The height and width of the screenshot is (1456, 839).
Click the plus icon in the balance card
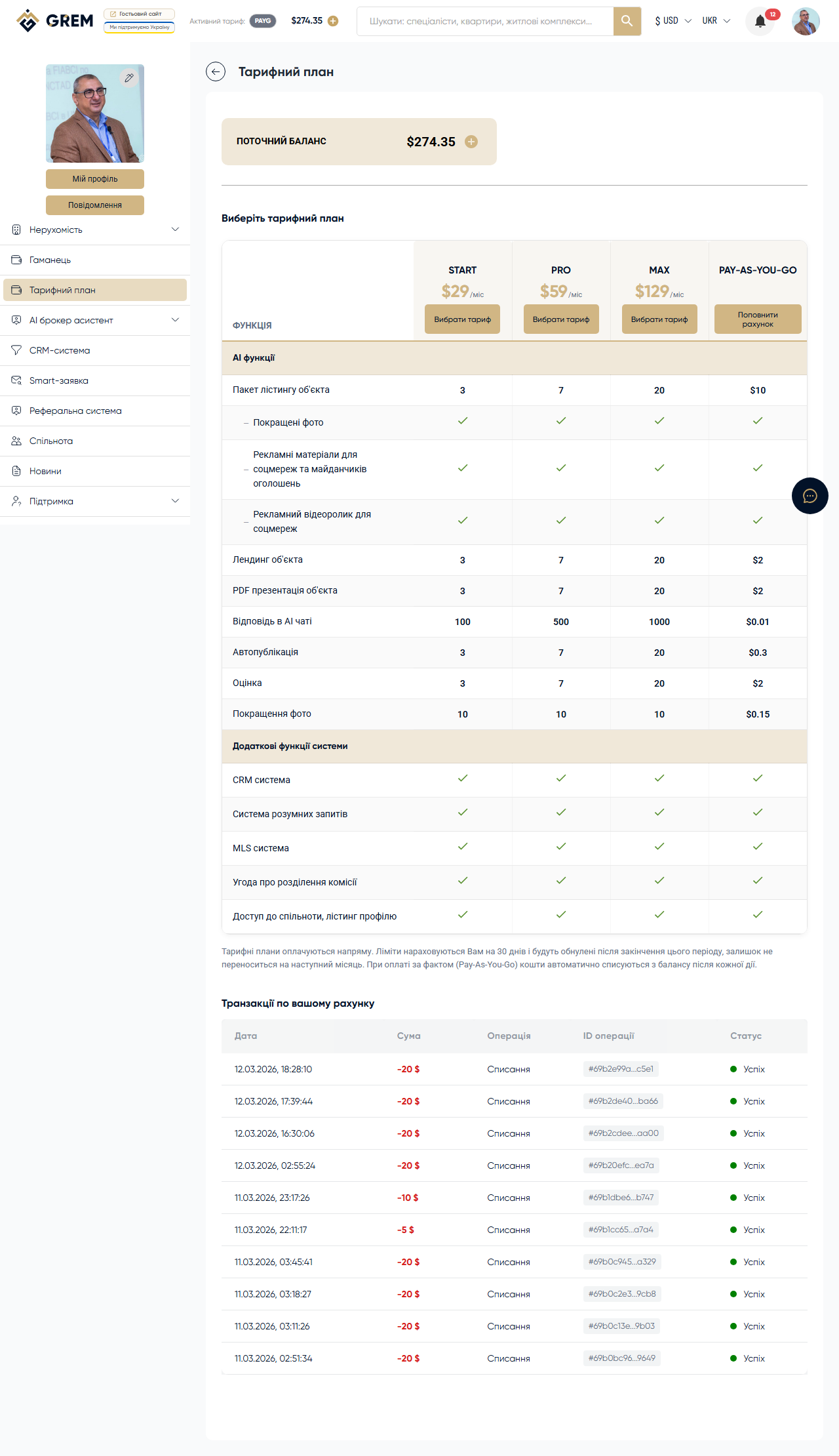click(x=471, y=142)
